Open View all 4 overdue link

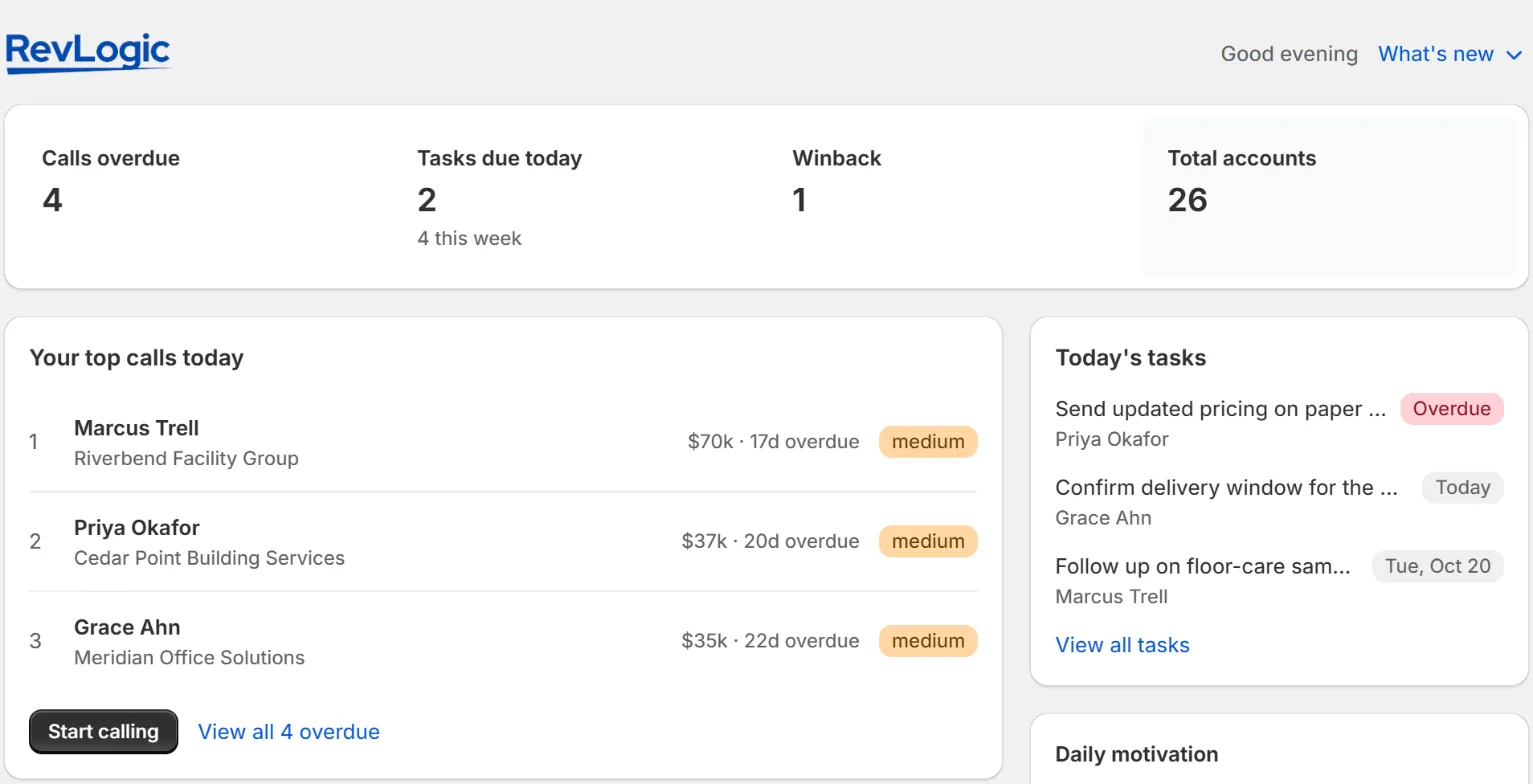[x=289, y=731]
